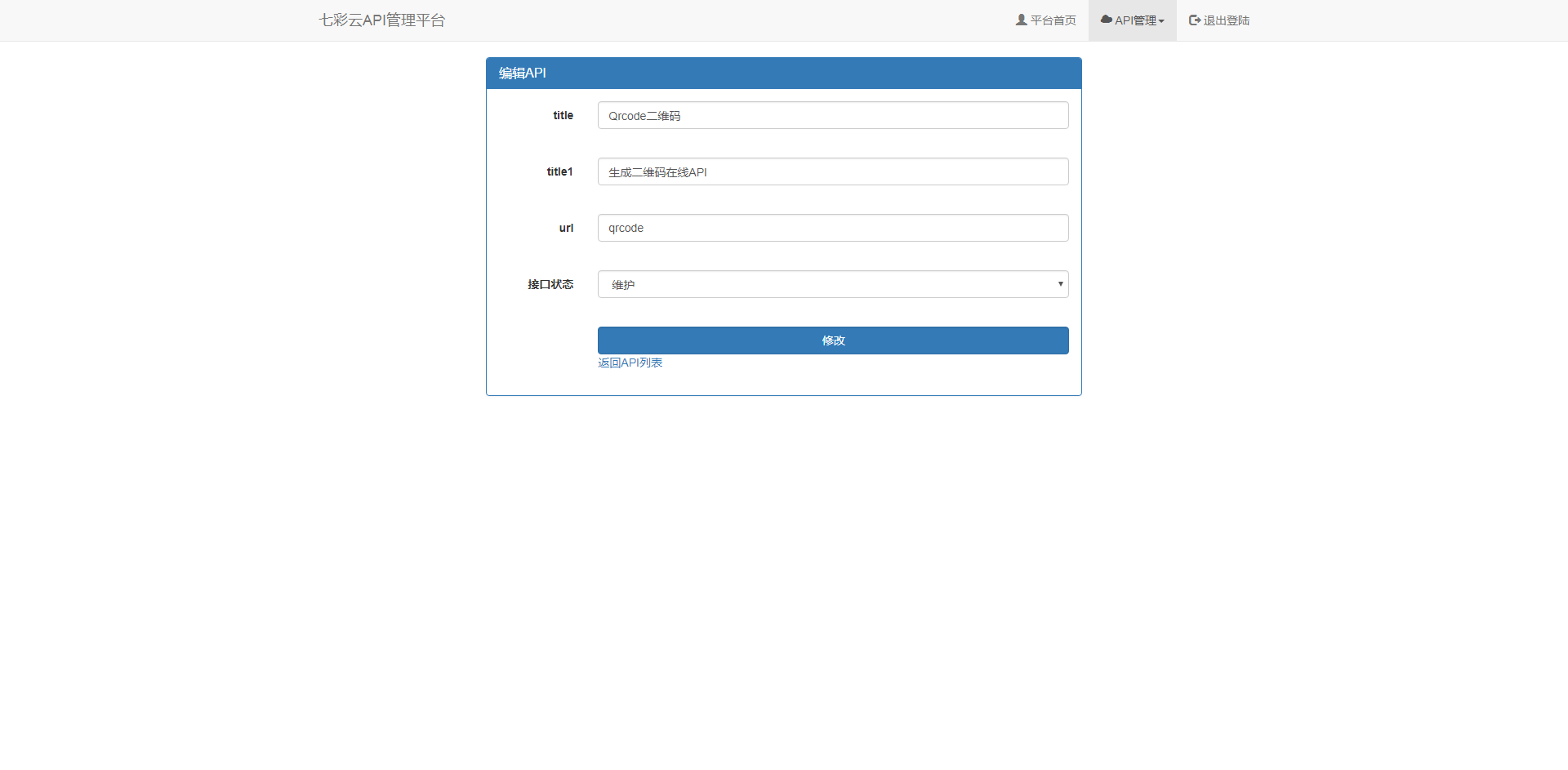
Task: Choose 维护 in the status combo box
Action: [x=832, y=284]
